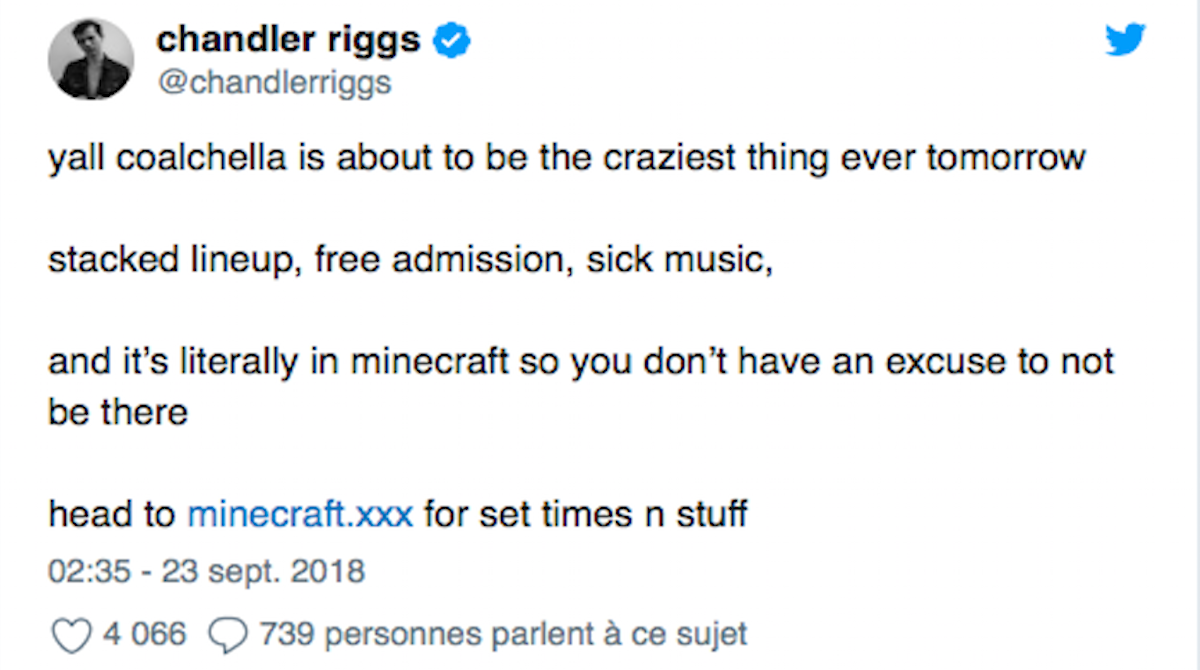Click the Twitter bird logo
Image resolution: width=1200 pixels, height=670 pixels.
pyautogui.click(x=1125, y=41)
